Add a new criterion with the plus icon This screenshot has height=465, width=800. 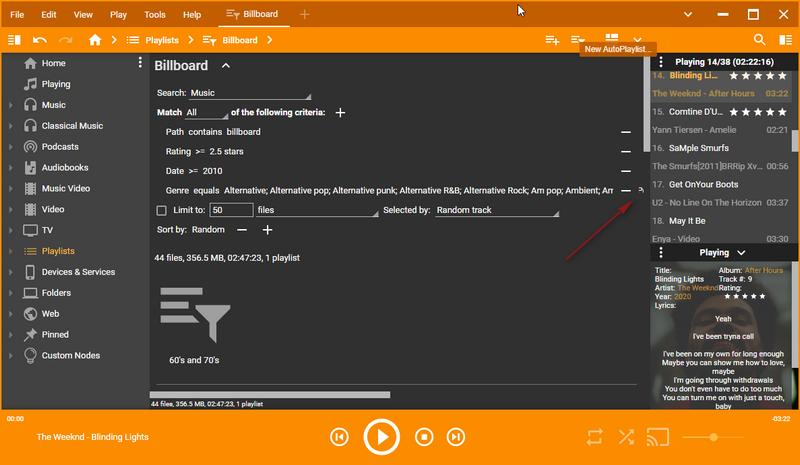point(340,113)
